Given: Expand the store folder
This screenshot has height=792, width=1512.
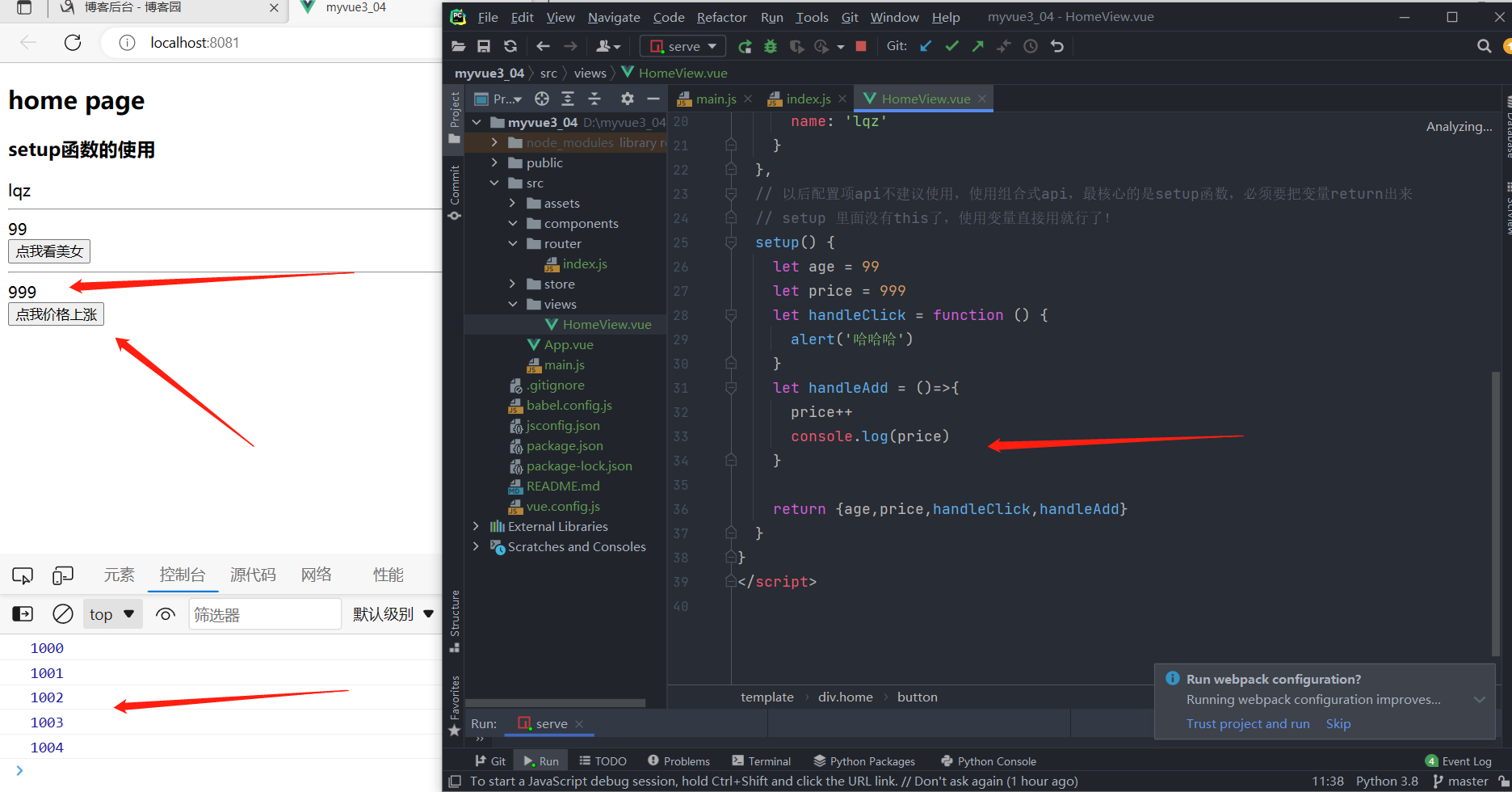Looking at the screenshot, I should coord(512,284).
